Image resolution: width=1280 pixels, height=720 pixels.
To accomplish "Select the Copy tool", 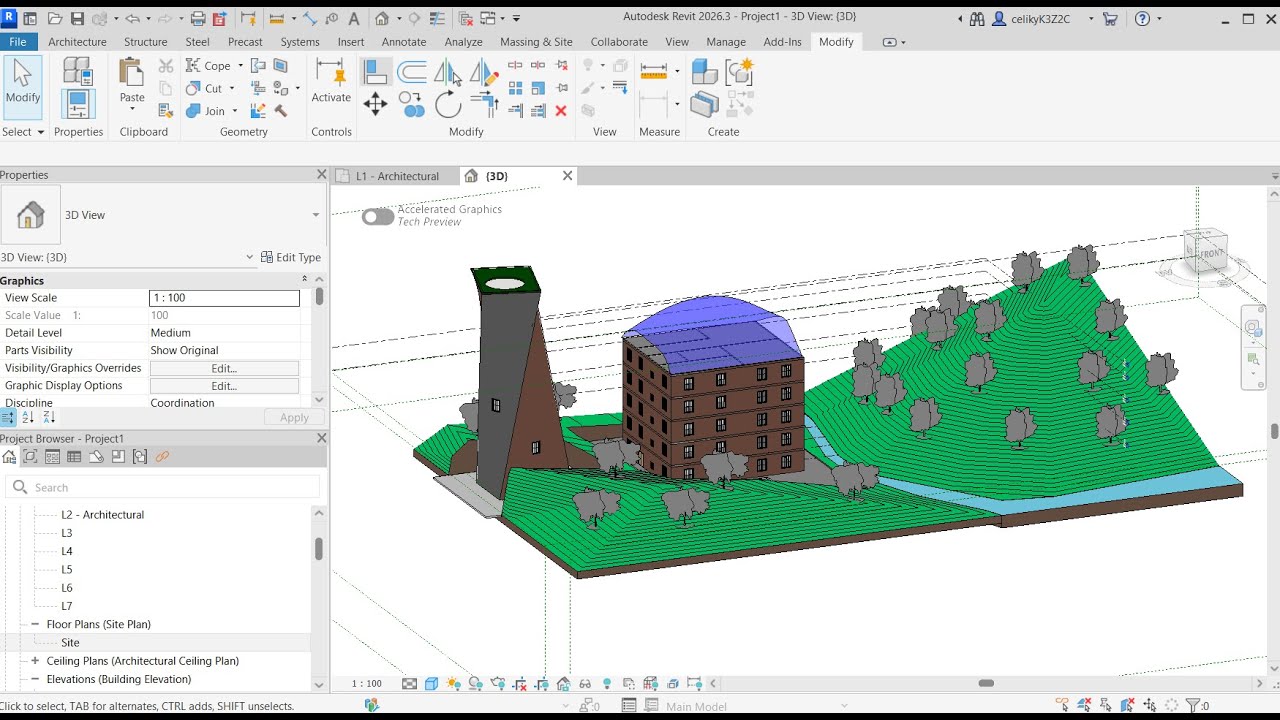I will [411, 104].
